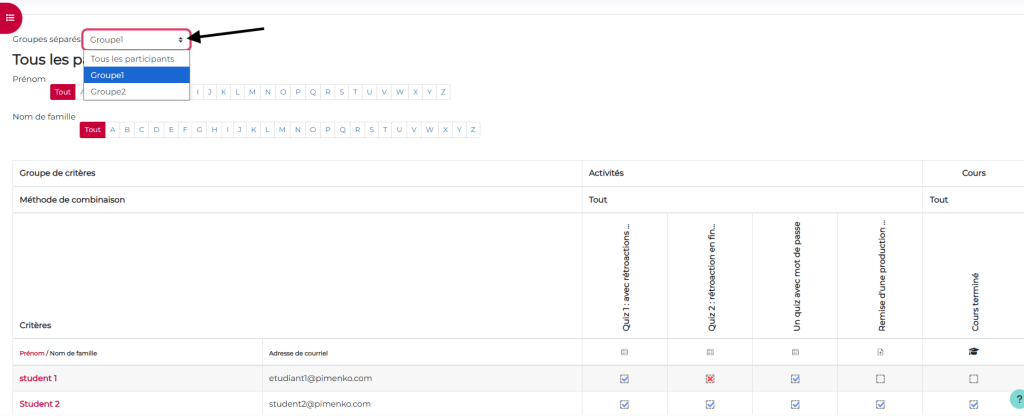Toggle Student 2 Quiz 1 completion checkbox
1024x416 pixels.
point(624,404)
